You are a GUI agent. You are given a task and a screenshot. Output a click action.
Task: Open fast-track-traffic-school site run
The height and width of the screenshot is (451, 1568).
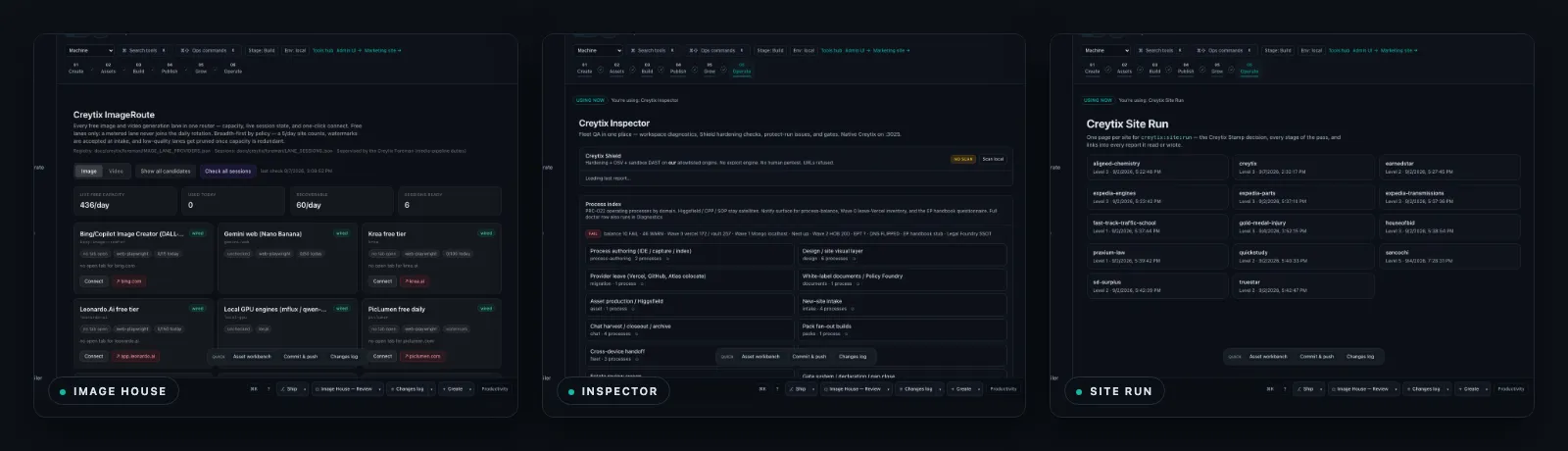(1157, 226)
